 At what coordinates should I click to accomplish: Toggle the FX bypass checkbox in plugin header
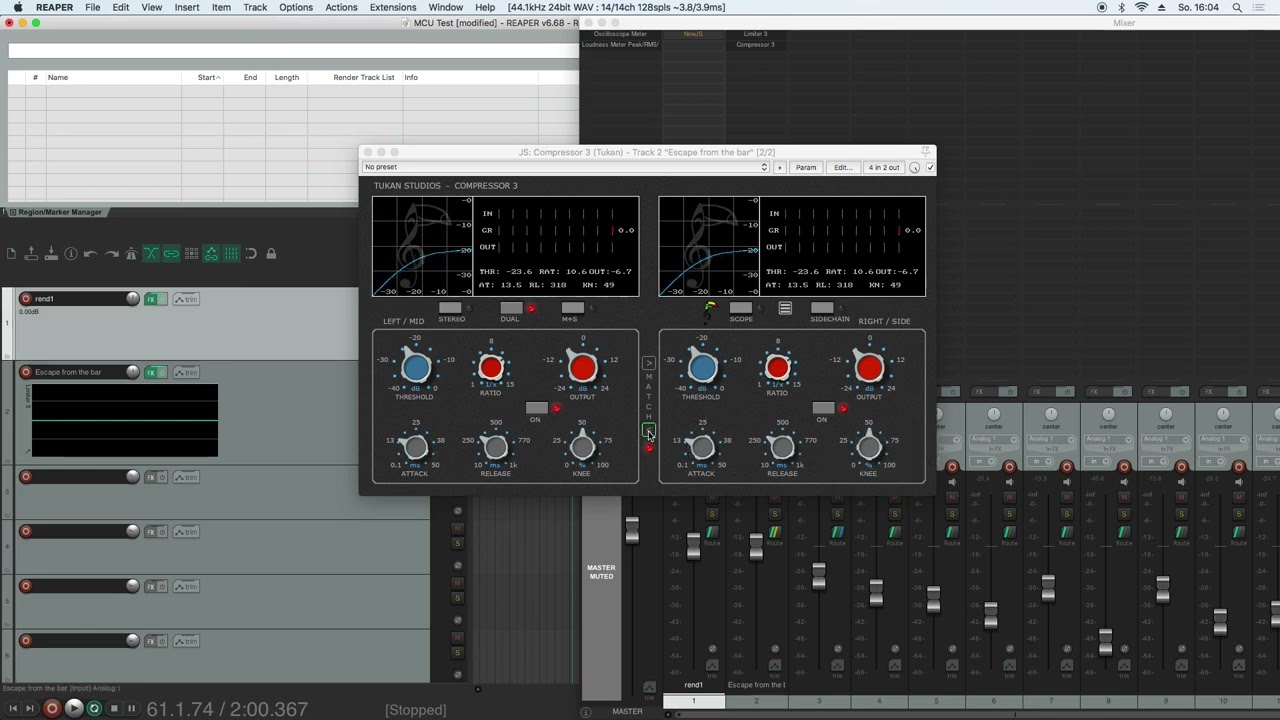[x=930, y=167]
